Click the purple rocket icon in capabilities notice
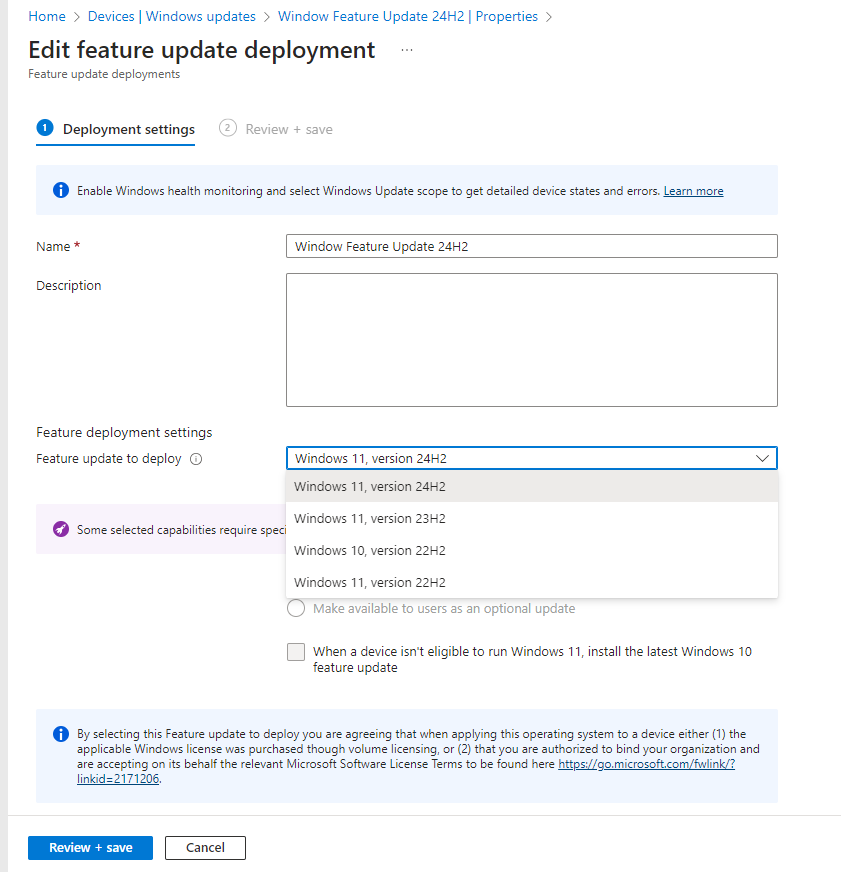841x872 pixels. tap(61, 529)
